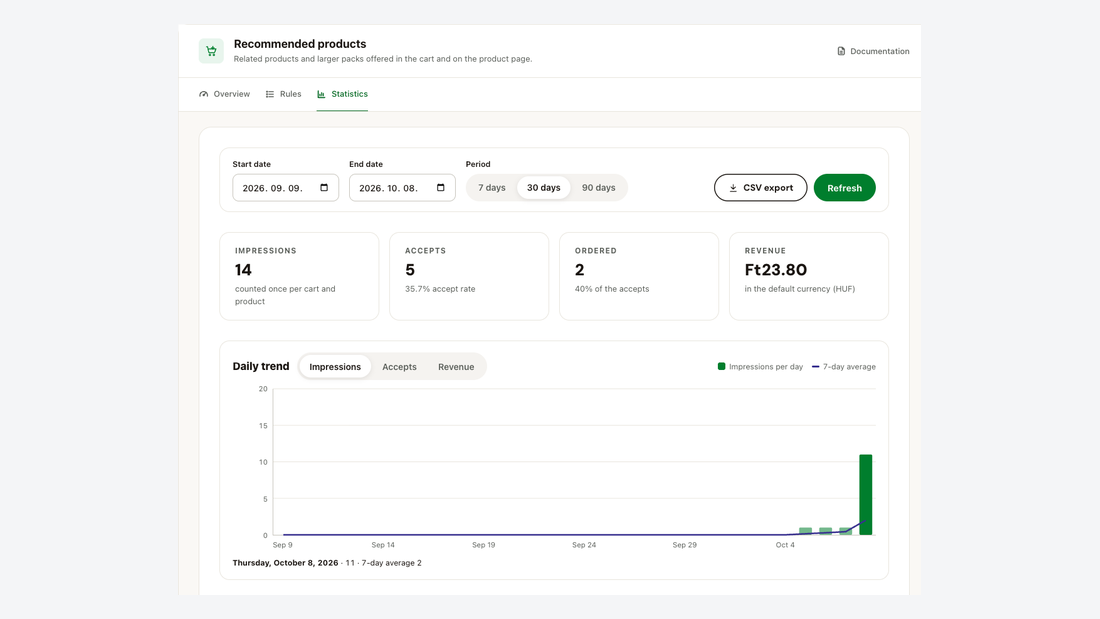The width and height of the screenshot is (1100, 619).
Task: Click the Overview gauge icon
Action: coord(203,94)
